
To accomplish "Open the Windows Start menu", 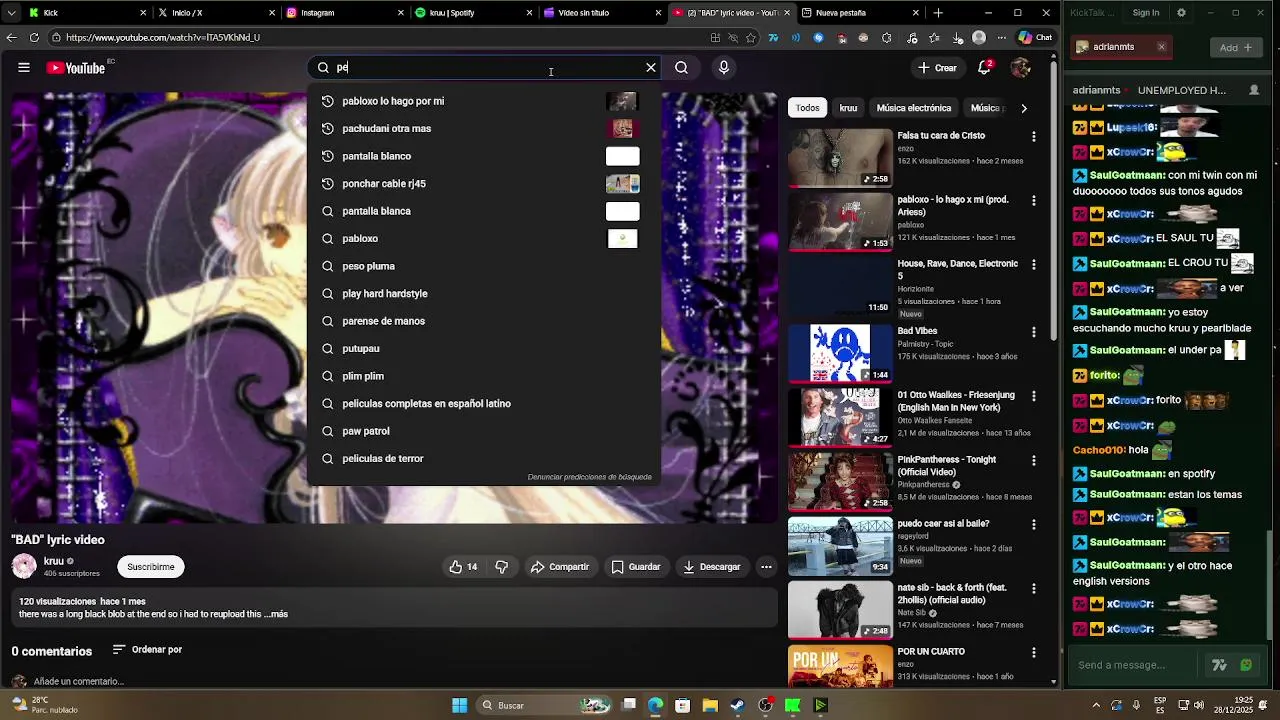I will coord(459,705).
